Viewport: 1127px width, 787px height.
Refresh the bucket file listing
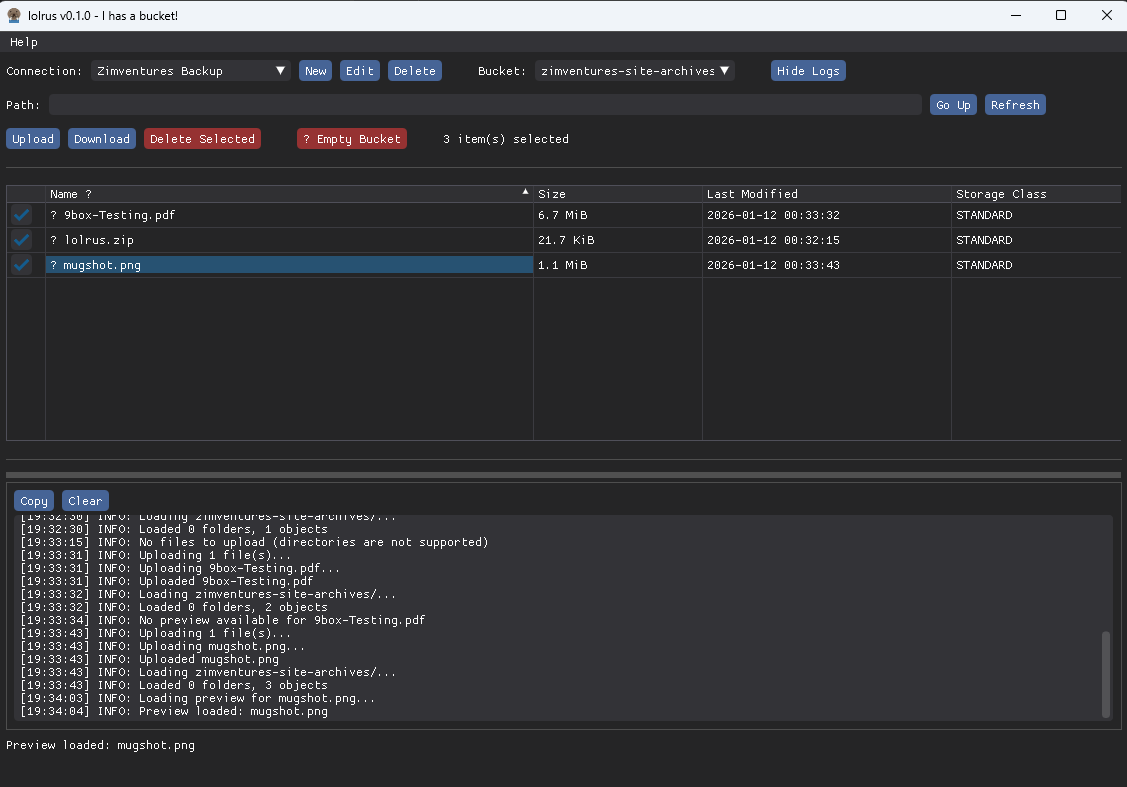[x=1015, y=104]
